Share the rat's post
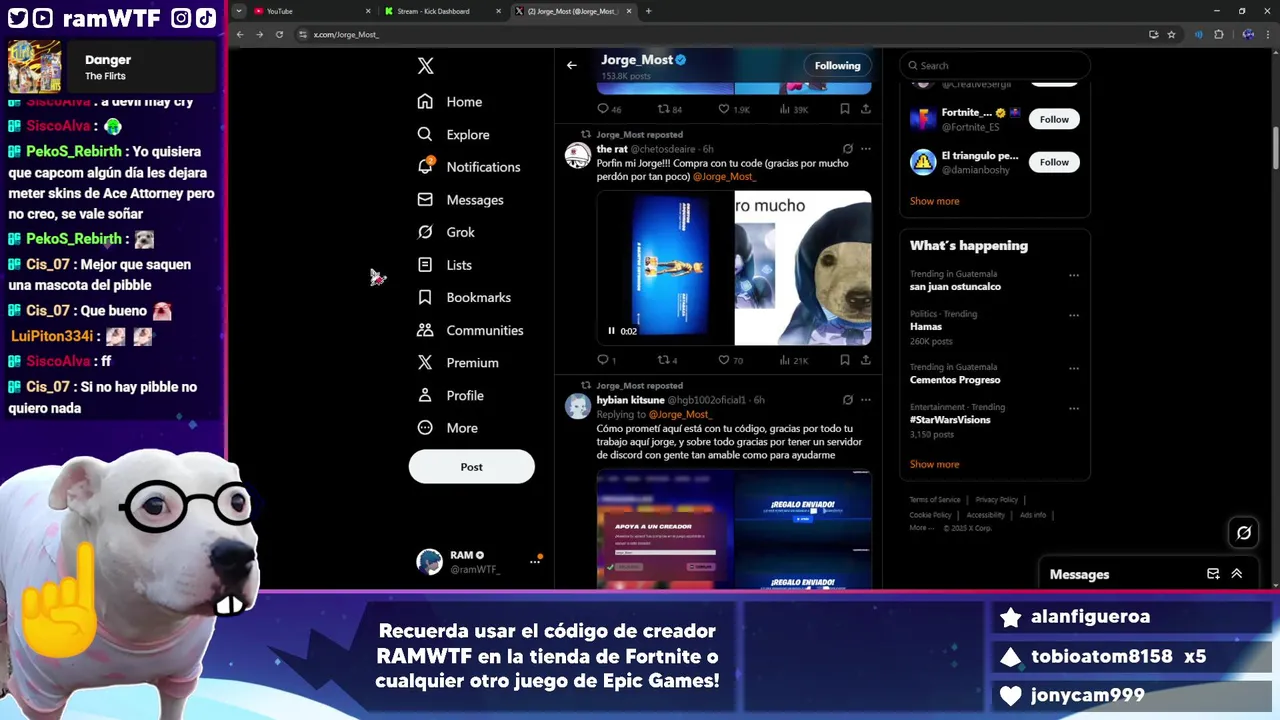 [865, 360]
